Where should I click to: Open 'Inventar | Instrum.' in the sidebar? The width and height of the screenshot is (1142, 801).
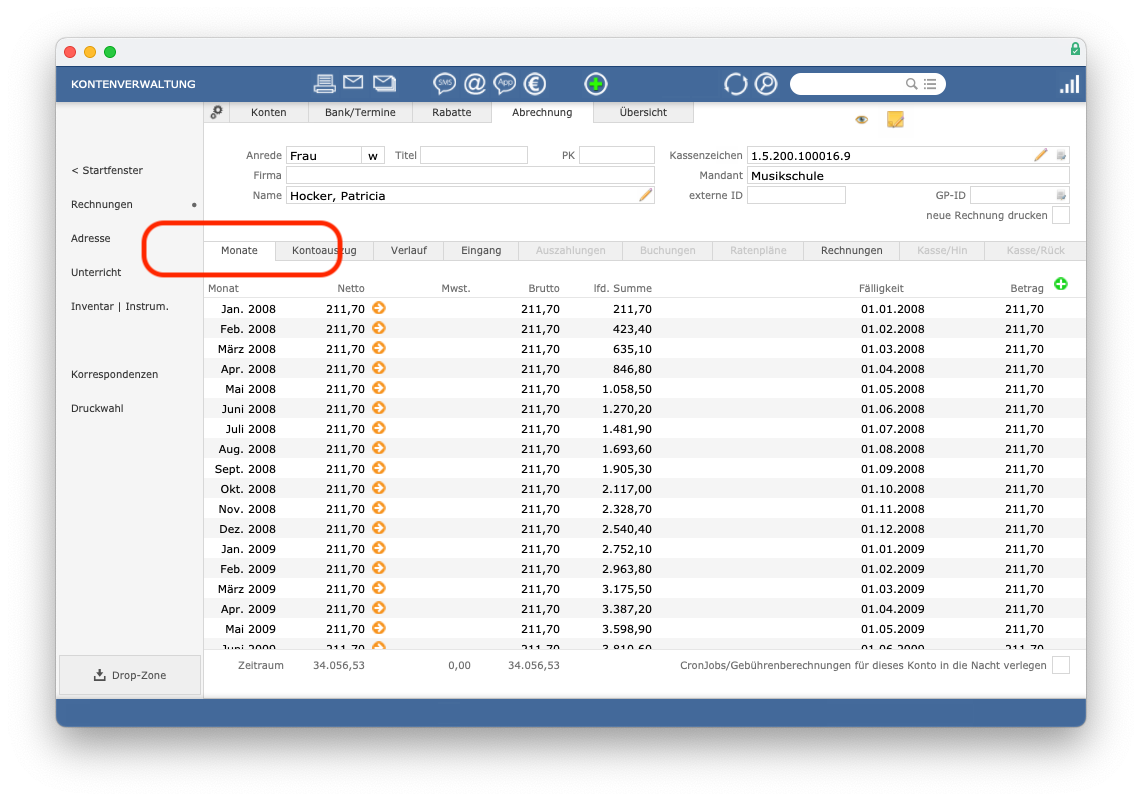pos(120,307)
